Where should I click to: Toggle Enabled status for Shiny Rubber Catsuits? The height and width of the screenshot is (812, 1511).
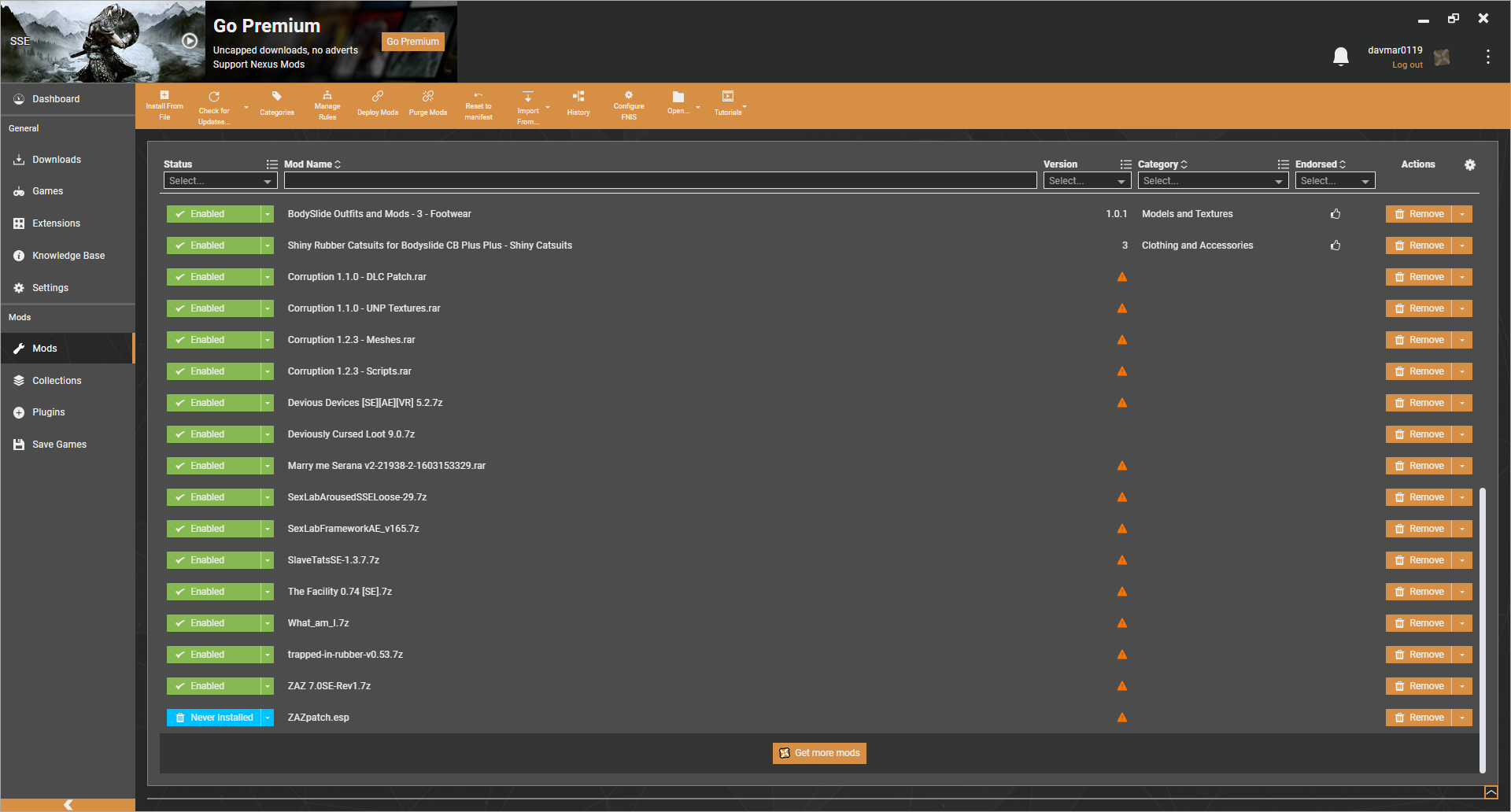click(x=213, y=245)
